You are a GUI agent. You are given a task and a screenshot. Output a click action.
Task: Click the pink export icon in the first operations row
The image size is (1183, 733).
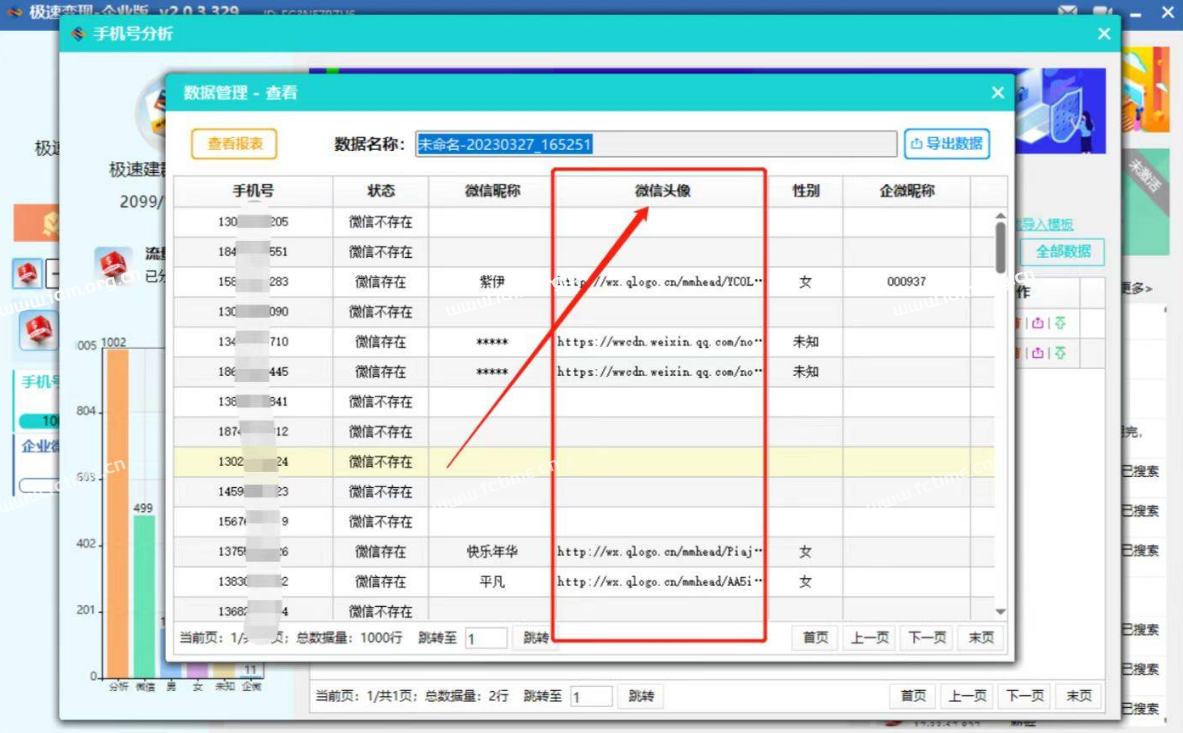(x=1038, y=323)
